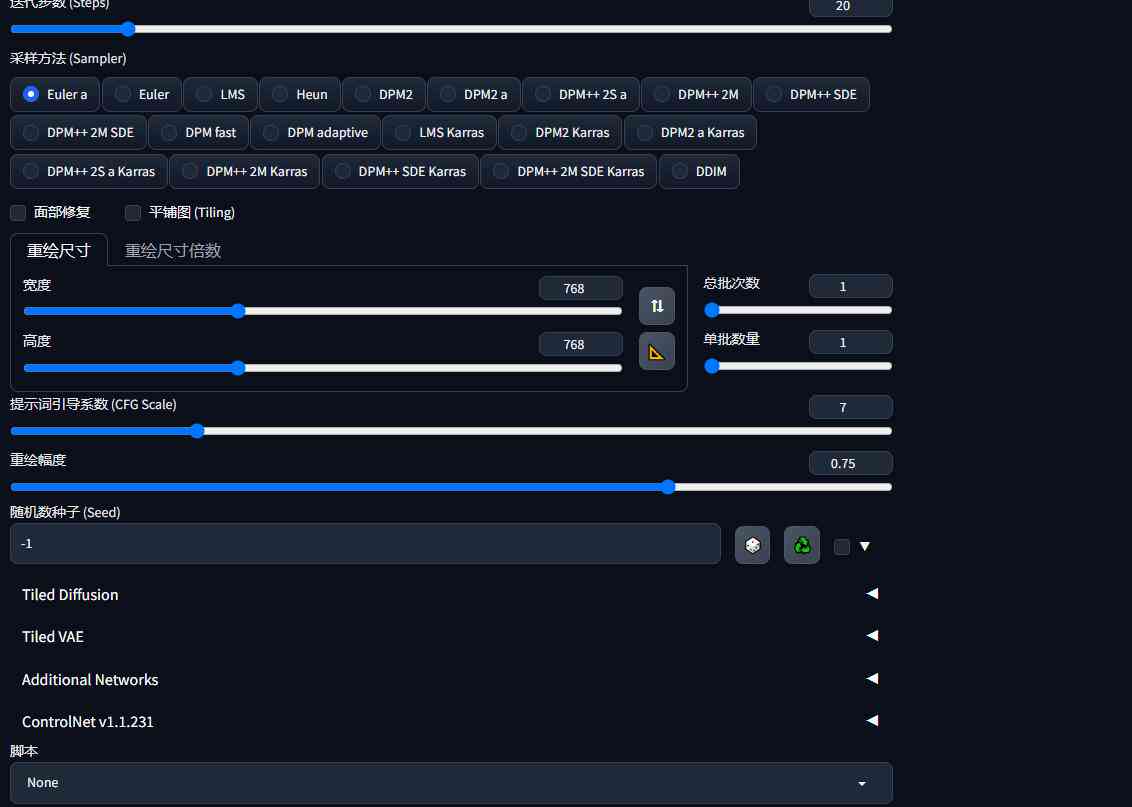Expand the Tiled VAE section
Screen dimensions: 1132x807
[x=451, y=636]
